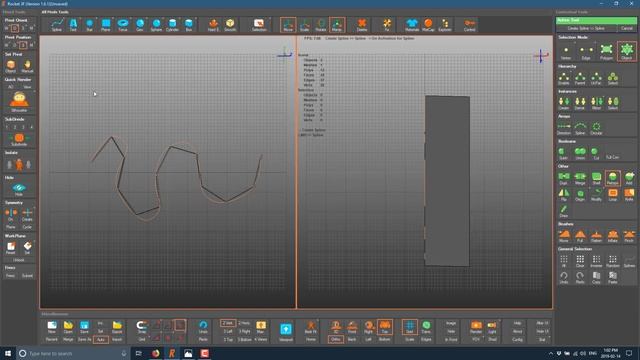Open the Materials panel icon
The height and width of the screenshot is (360, 640).
[412, 24]
